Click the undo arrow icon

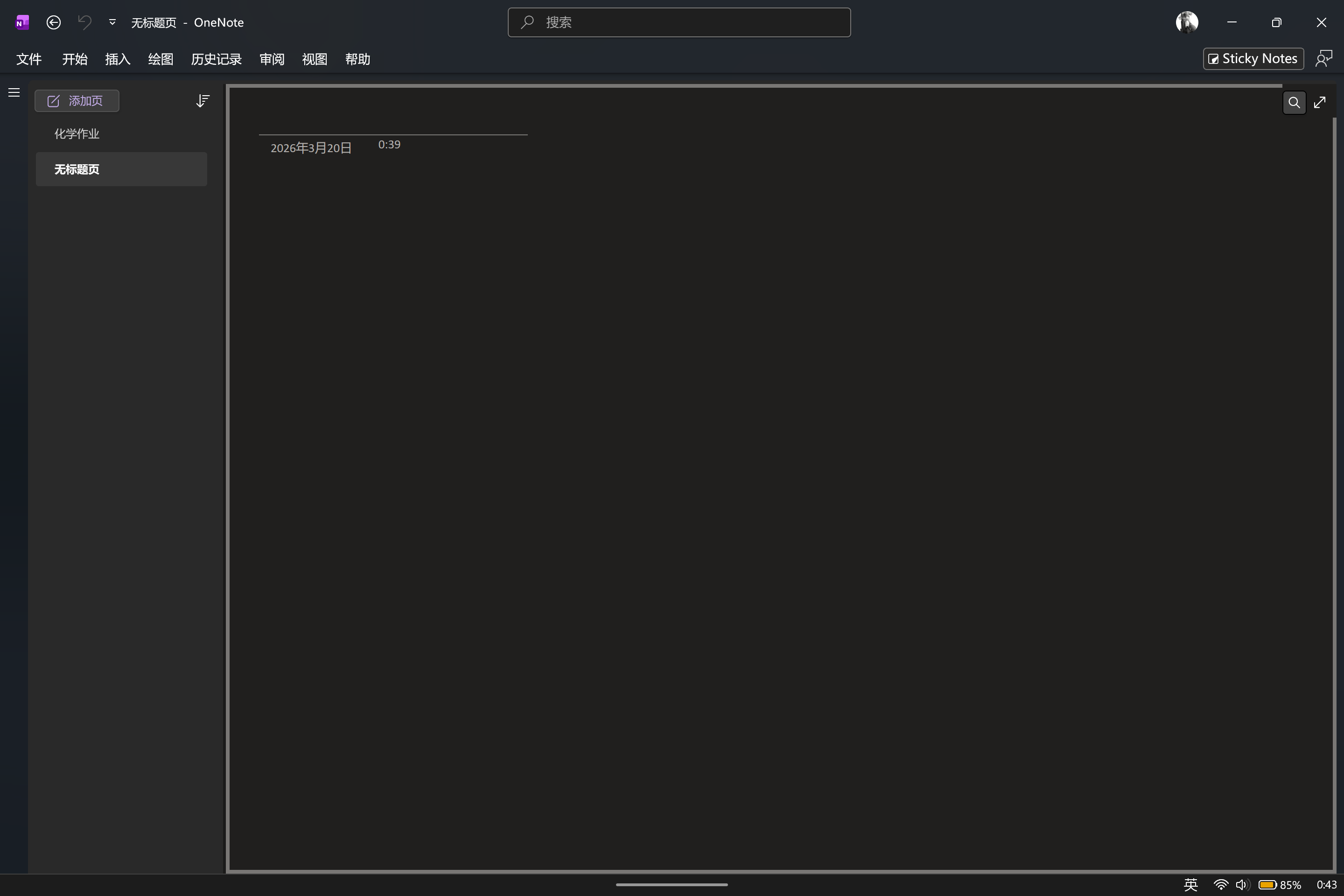pyautogui.click(x=84, y=22)
